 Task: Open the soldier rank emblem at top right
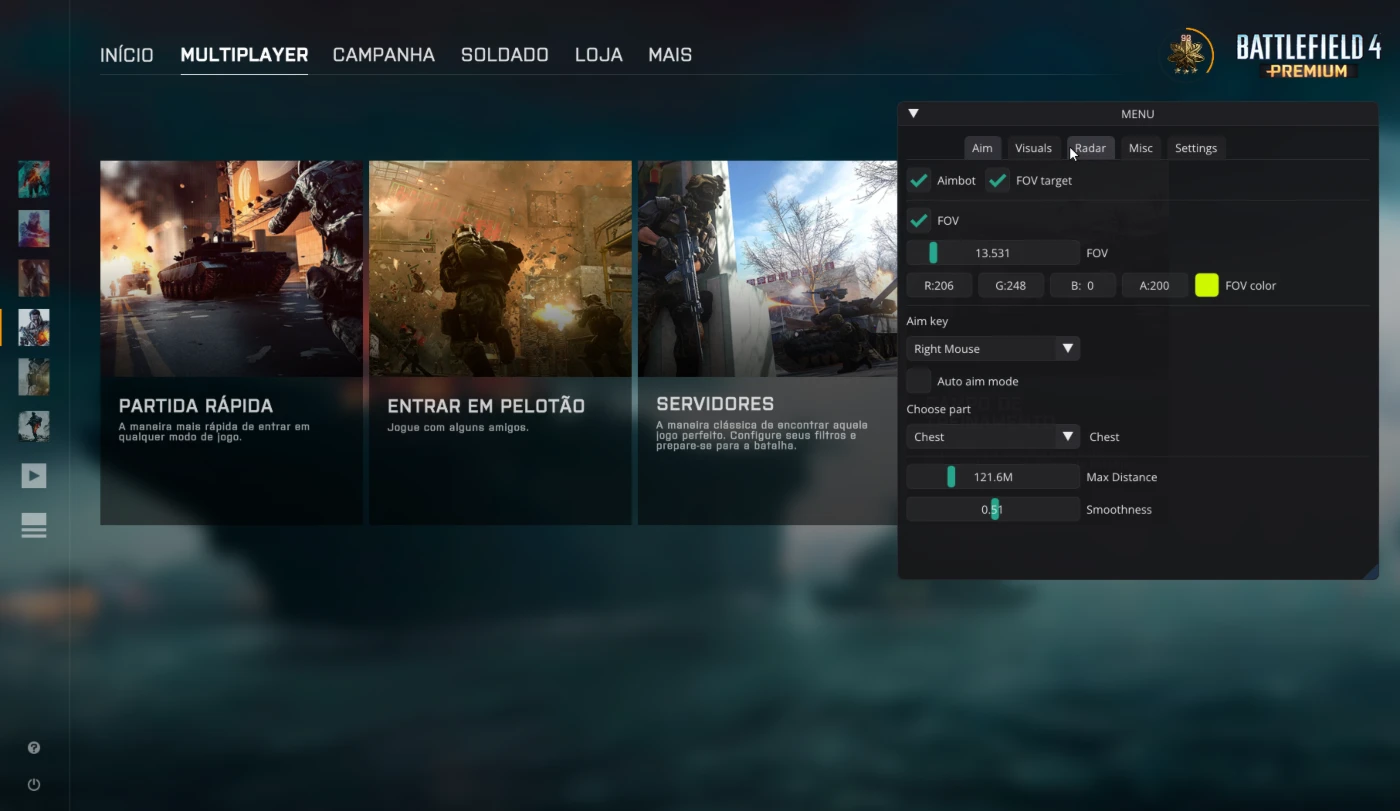pos(1190,52)
